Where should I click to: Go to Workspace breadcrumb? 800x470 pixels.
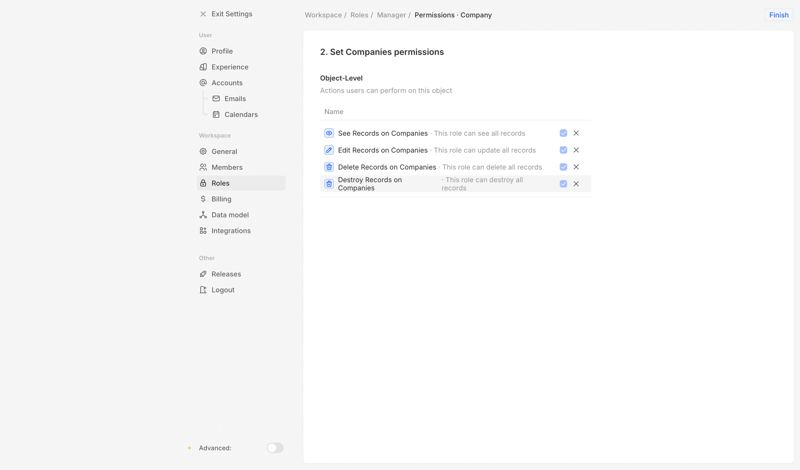pyautogui.click(x=323, y=15)
